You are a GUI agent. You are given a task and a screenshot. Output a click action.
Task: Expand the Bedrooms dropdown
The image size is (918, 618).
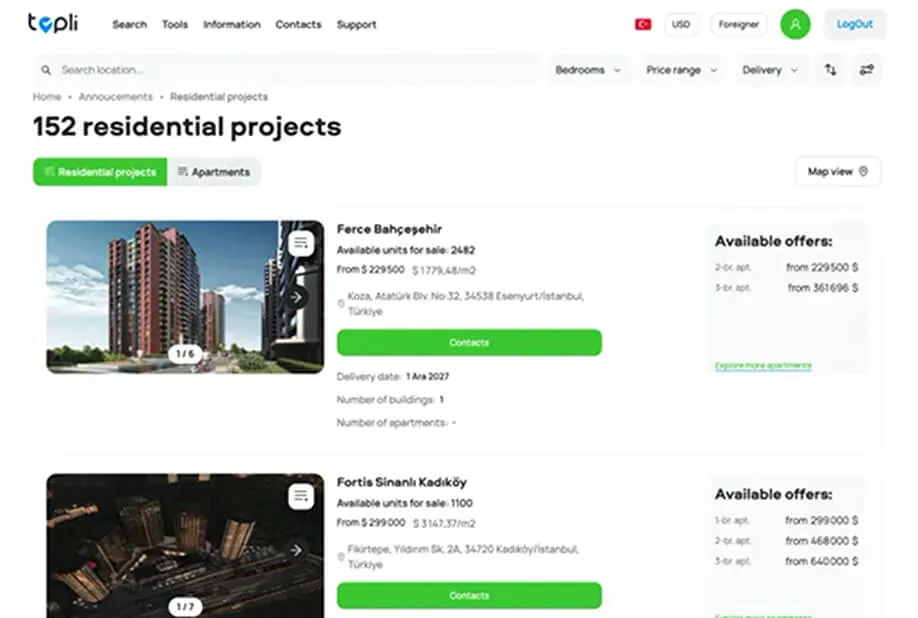(588, 70)
